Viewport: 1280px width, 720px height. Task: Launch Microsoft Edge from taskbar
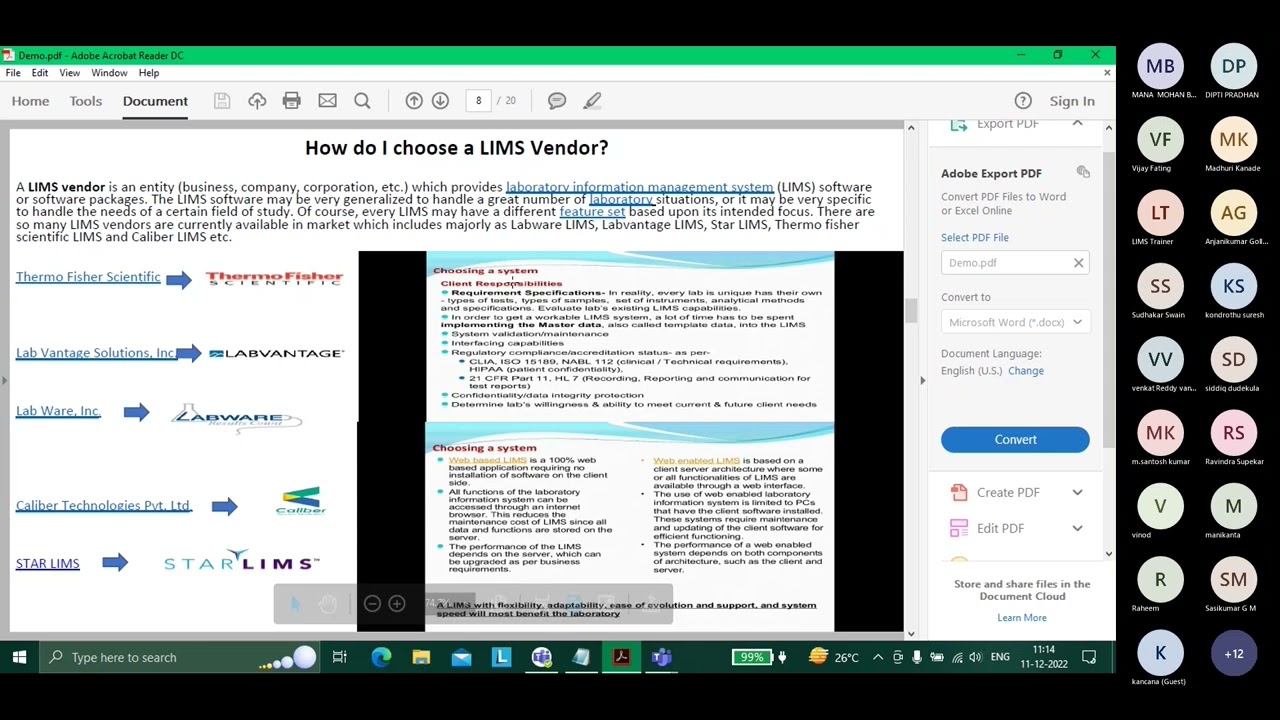pos(381,657)
